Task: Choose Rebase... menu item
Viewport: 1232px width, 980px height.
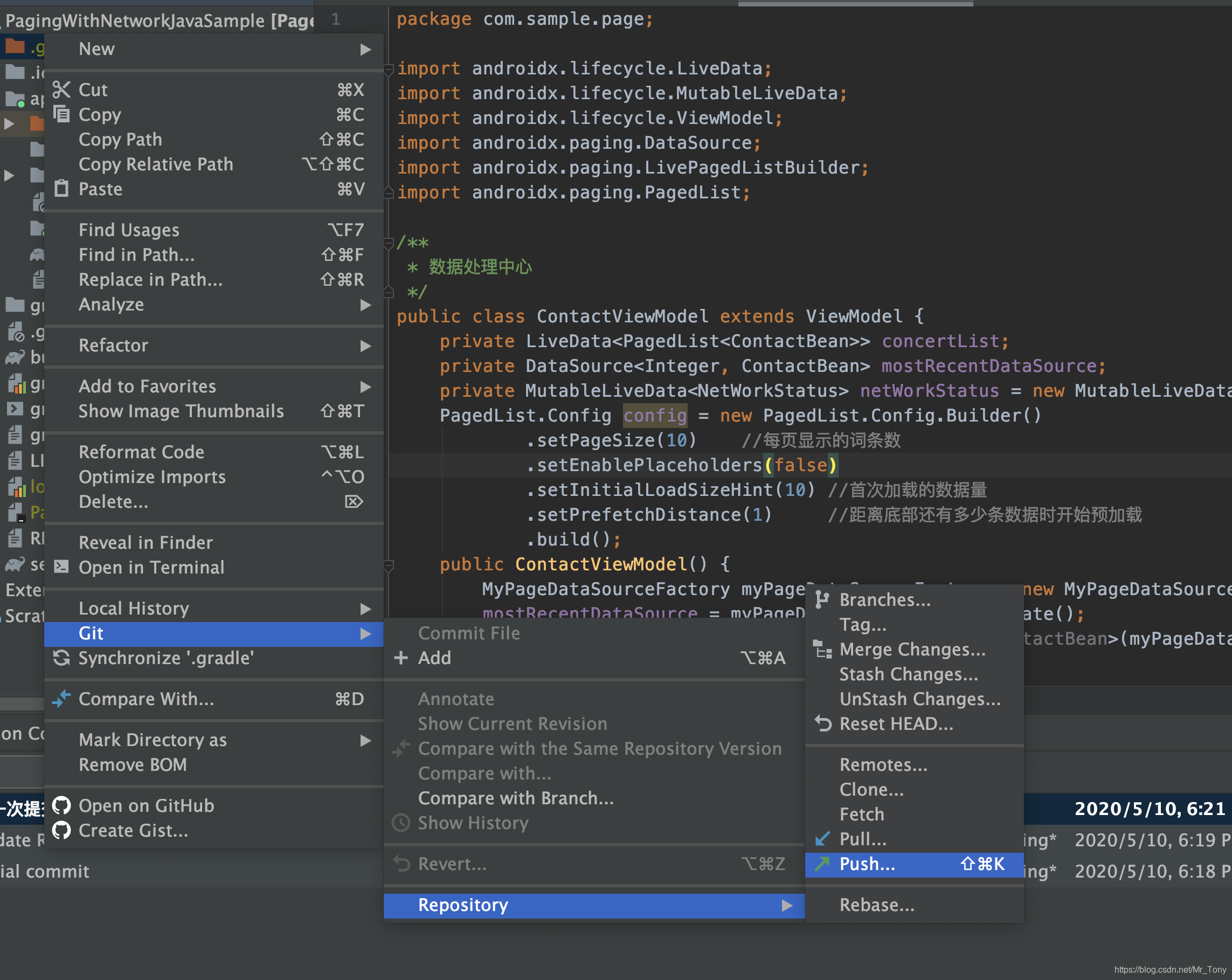Action: [914, 905]
